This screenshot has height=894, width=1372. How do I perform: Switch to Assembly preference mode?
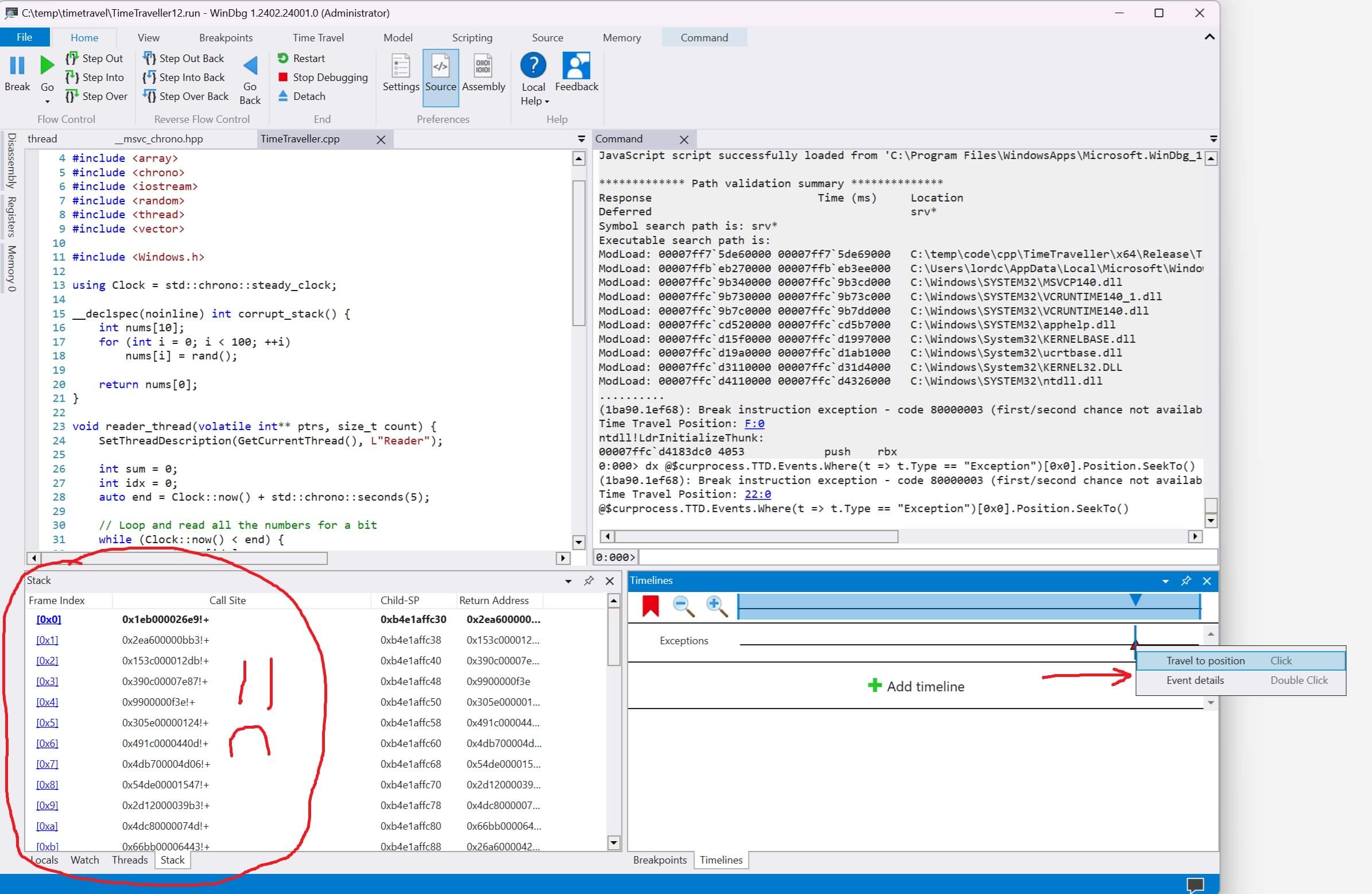tap(483, 72)
